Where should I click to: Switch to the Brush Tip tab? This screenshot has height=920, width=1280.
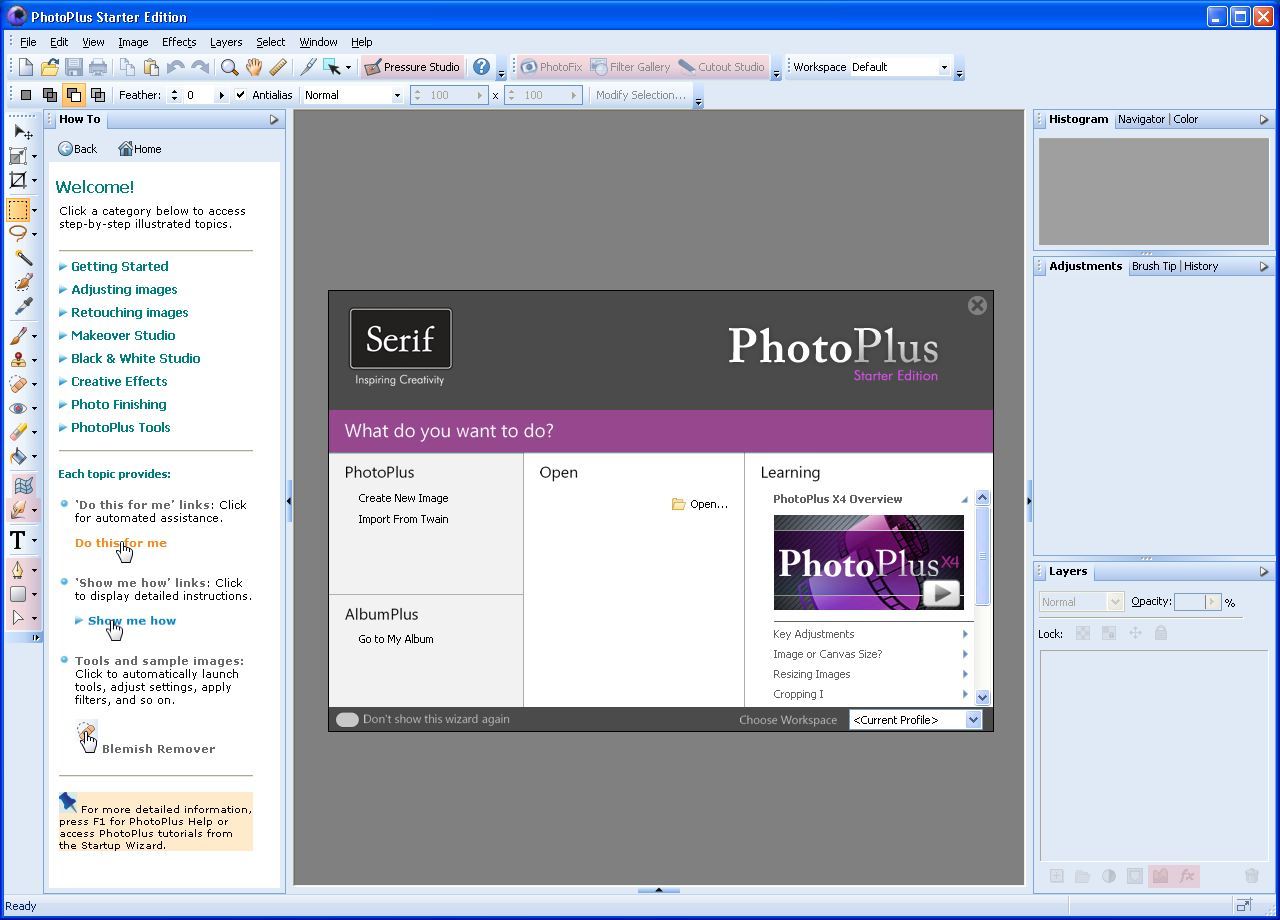point(1154,266)
